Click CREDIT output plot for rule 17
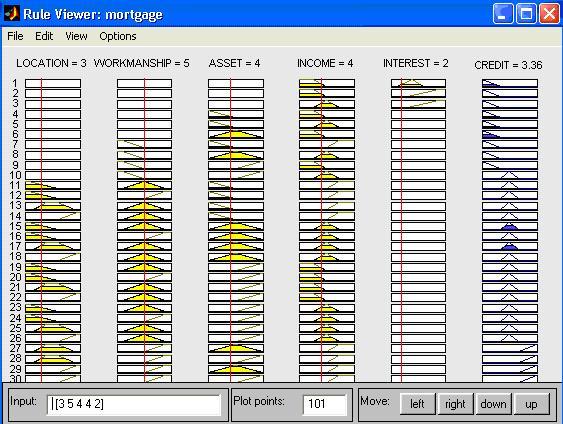Viewport: 563px width, 424px height. (510, 246)
